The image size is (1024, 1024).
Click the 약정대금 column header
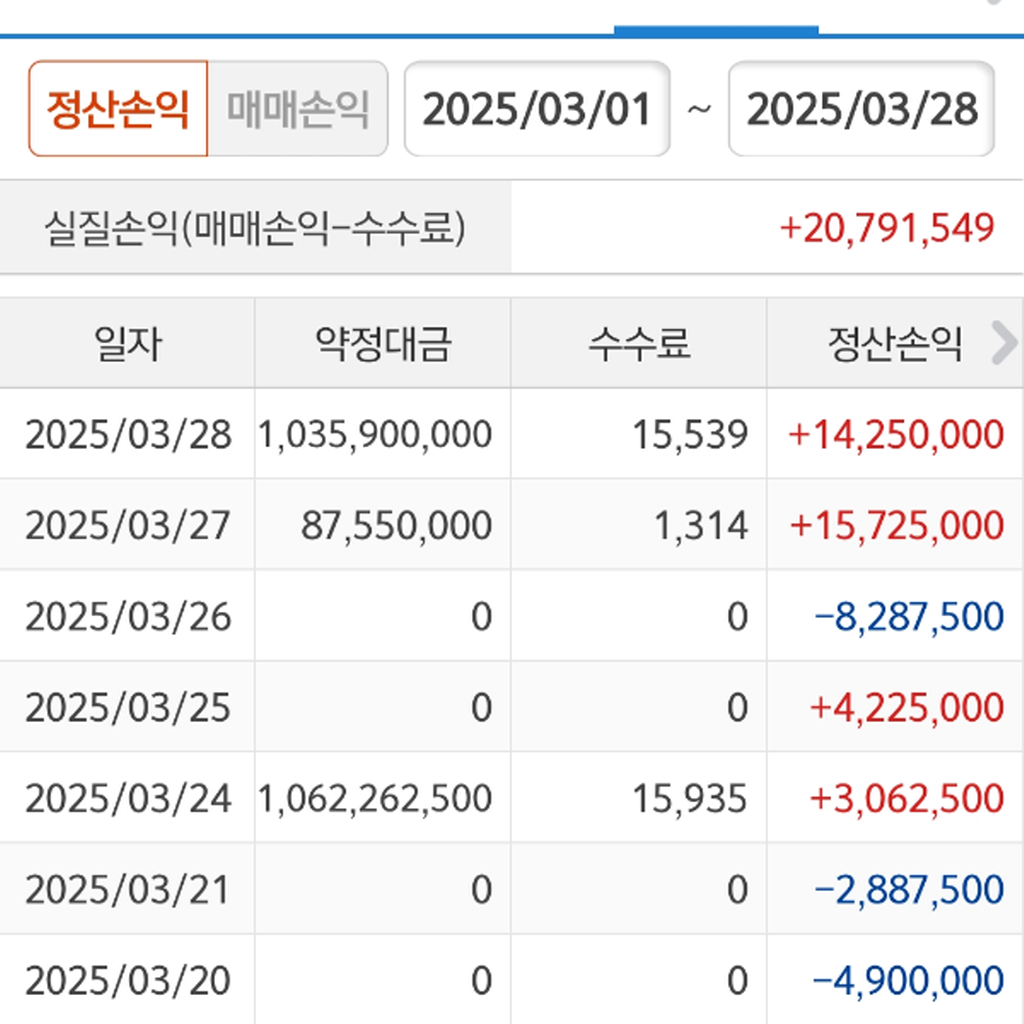pyautogui.click(x=383, y=344)
